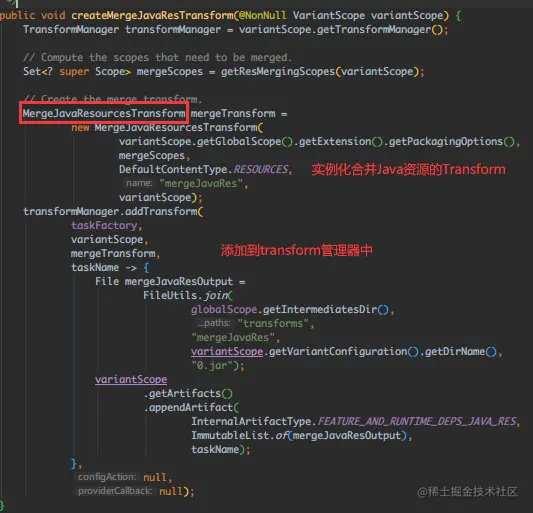Click the .getArtifacts() call

[x=188, y=394]
